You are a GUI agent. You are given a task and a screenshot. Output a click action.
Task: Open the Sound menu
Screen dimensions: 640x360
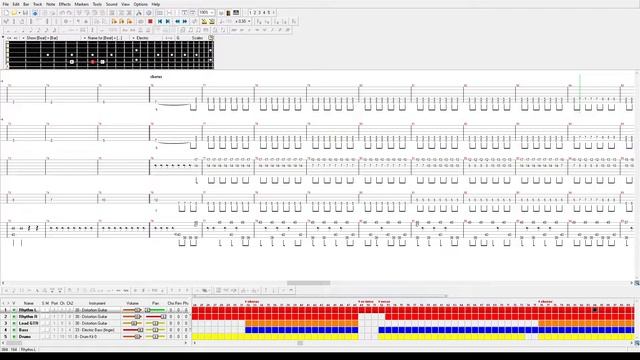tap(111, 4)
